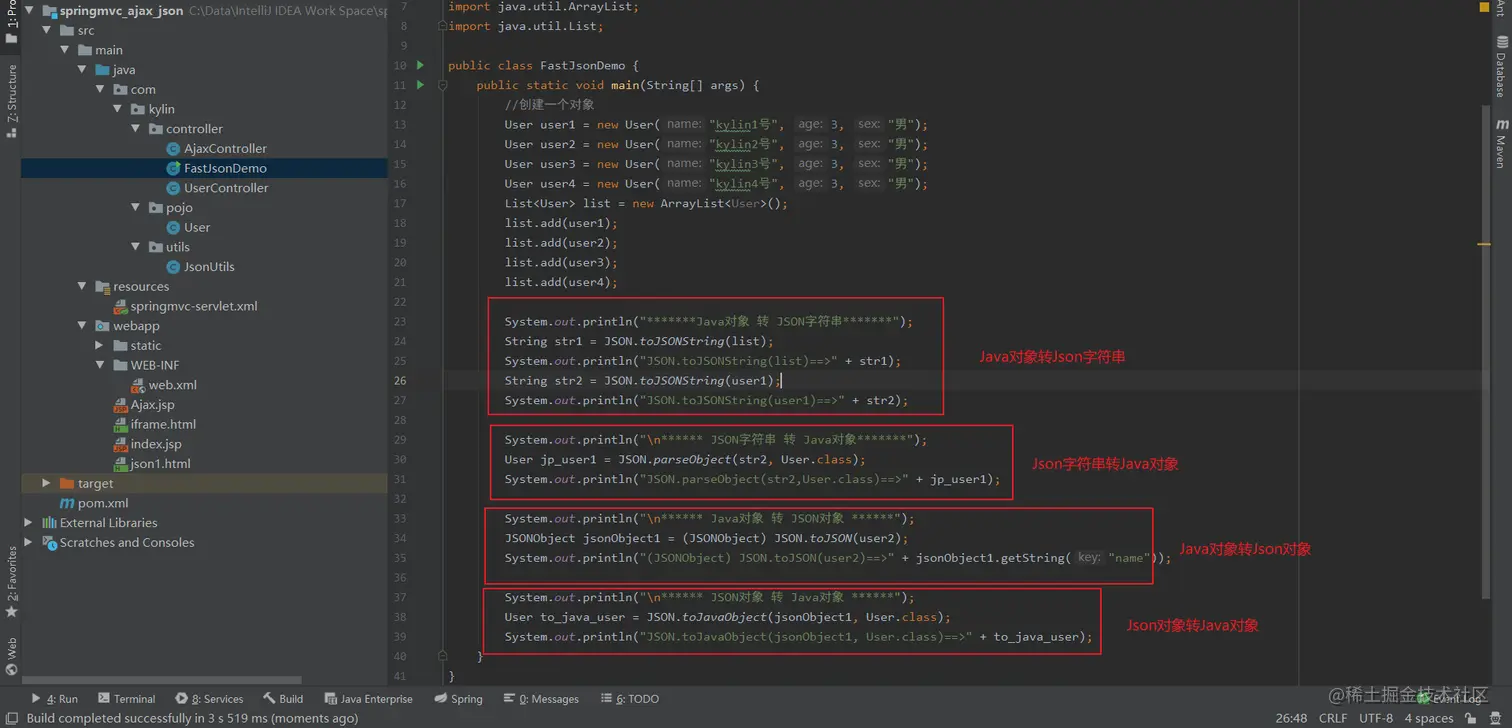Select Ajax.jsp file
The image size is (1512, 728).
(x=144, y=405)
